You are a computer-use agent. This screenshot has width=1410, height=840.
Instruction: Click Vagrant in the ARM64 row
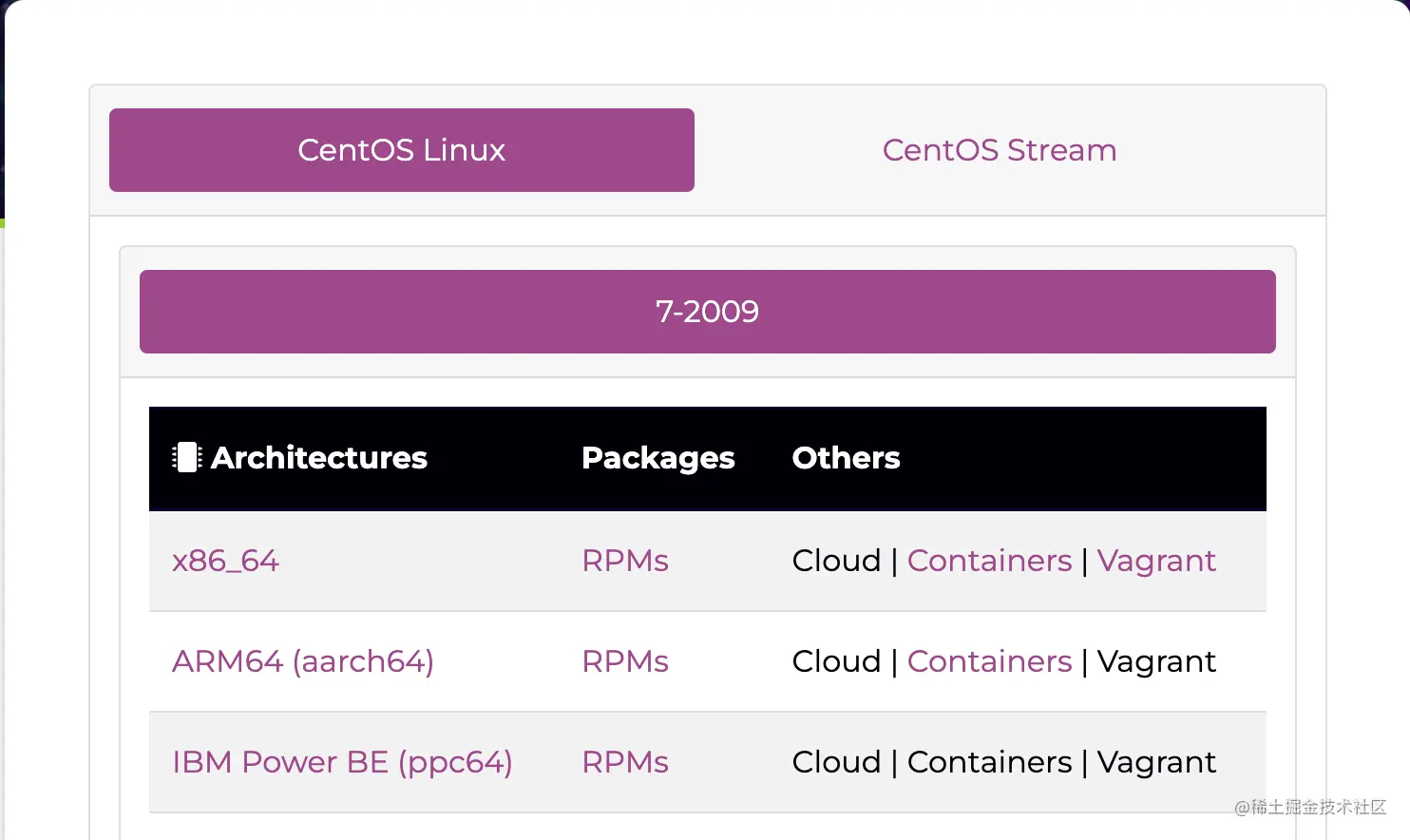(1155, 661)
